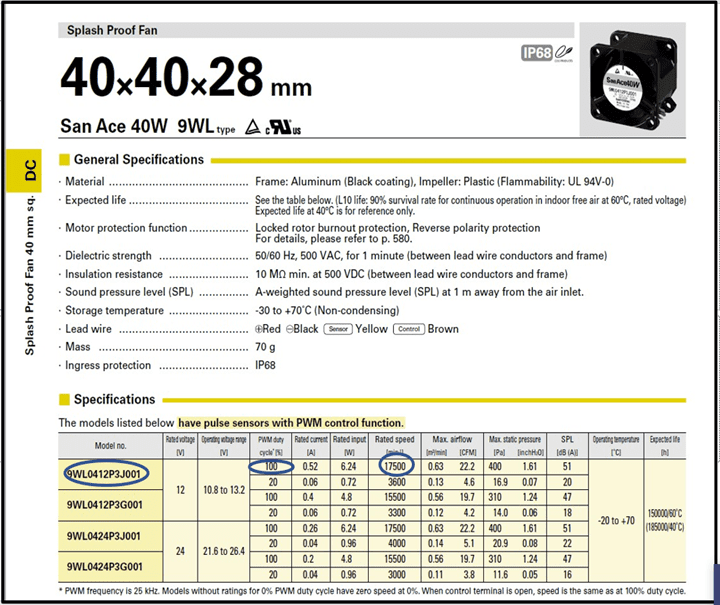Click the '21.6 to 26.4' voltage range cell
The height and width of the screenshot is (605, 720).
(x=224, y=551)
